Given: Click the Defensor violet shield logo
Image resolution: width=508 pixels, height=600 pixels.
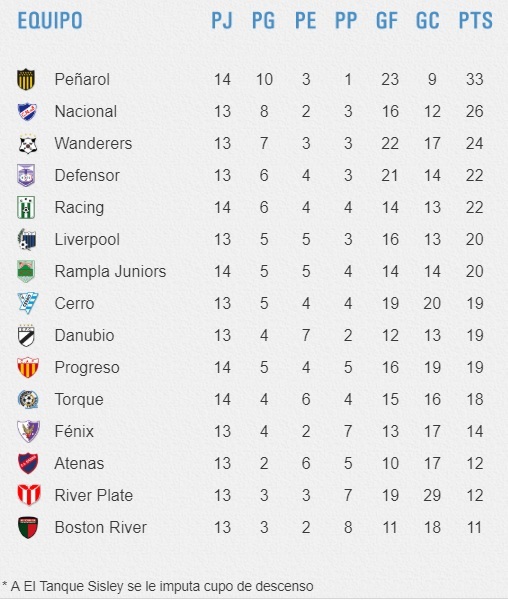Looking at the screenshot, I should pyautogui.click(x=26, y=175).
